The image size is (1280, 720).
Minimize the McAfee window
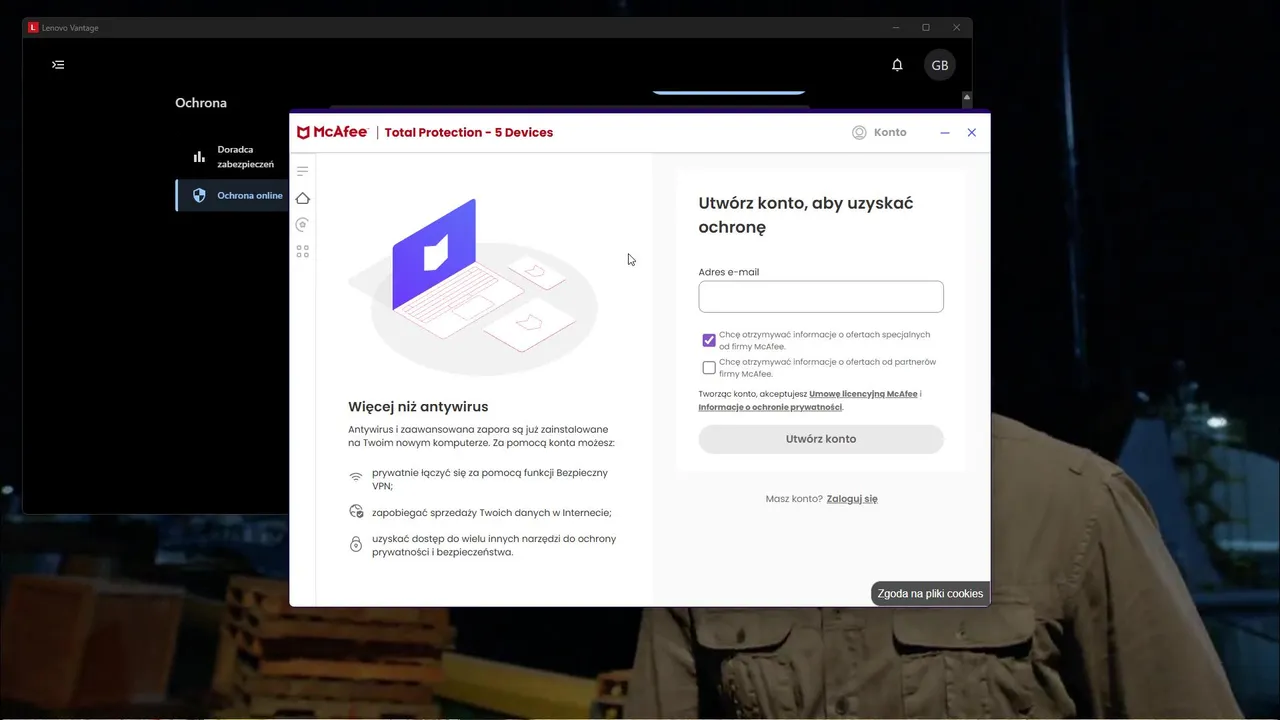[945, 133]
